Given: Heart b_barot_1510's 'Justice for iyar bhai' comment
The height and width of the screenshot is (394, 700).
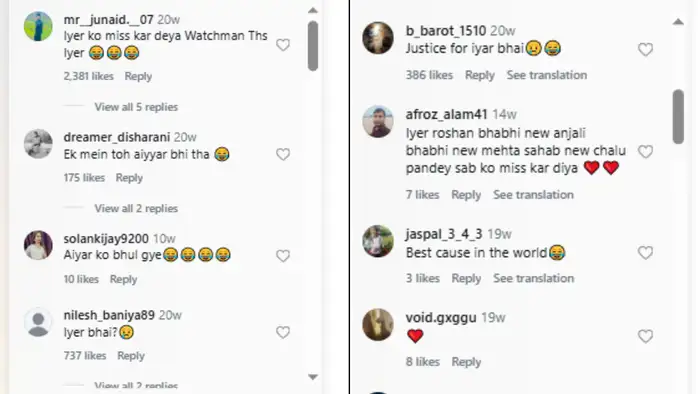Looking at the screenshot, I should pos(645,50).
